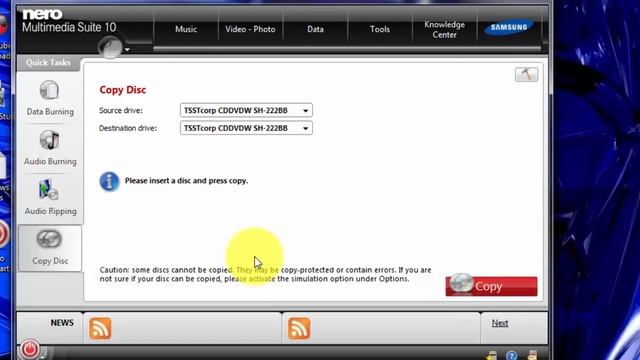Open the Audio Burning quick task

(x=50, y=148)
